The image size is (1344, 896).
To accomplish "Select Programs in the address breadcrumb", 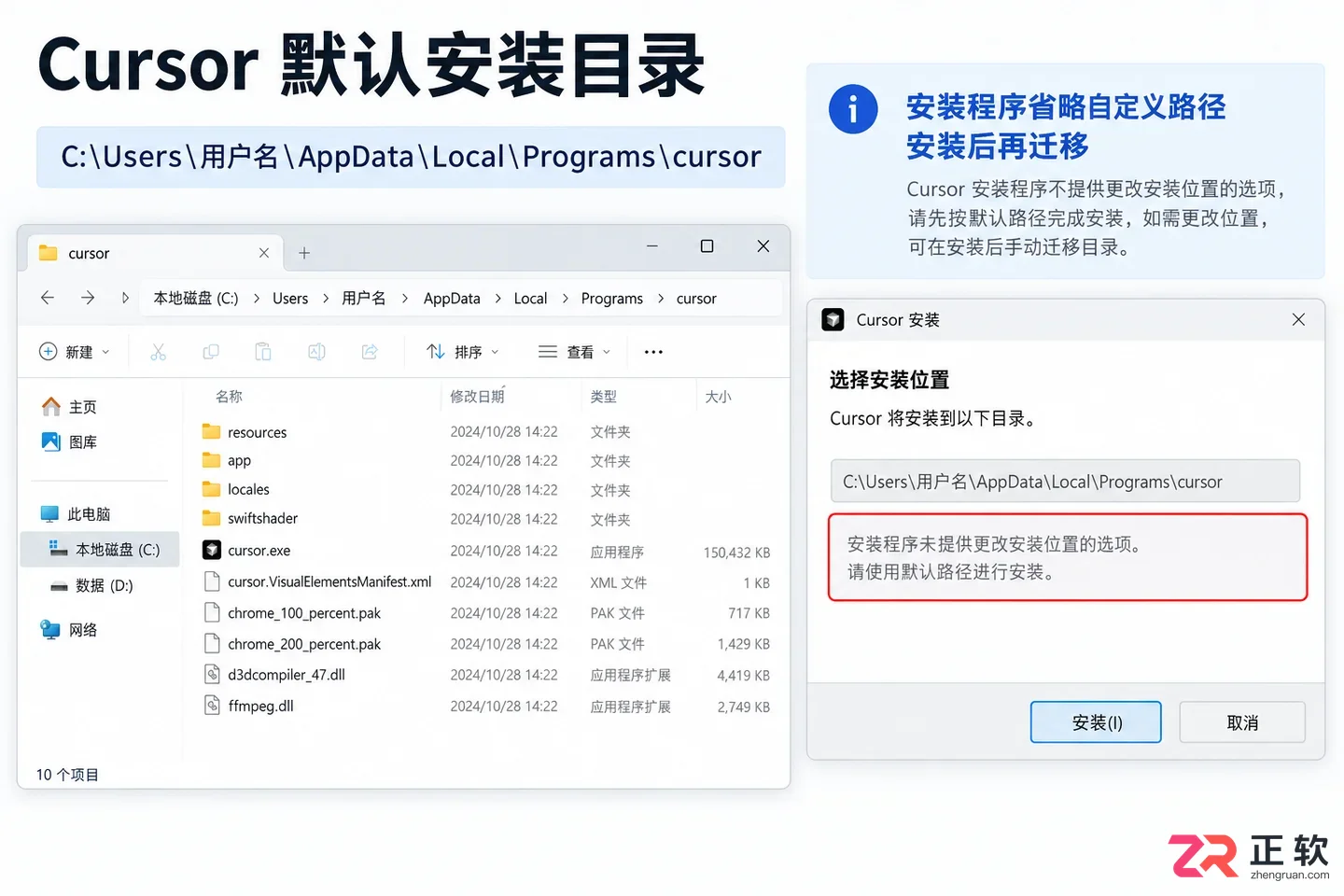I will point(611,299).
